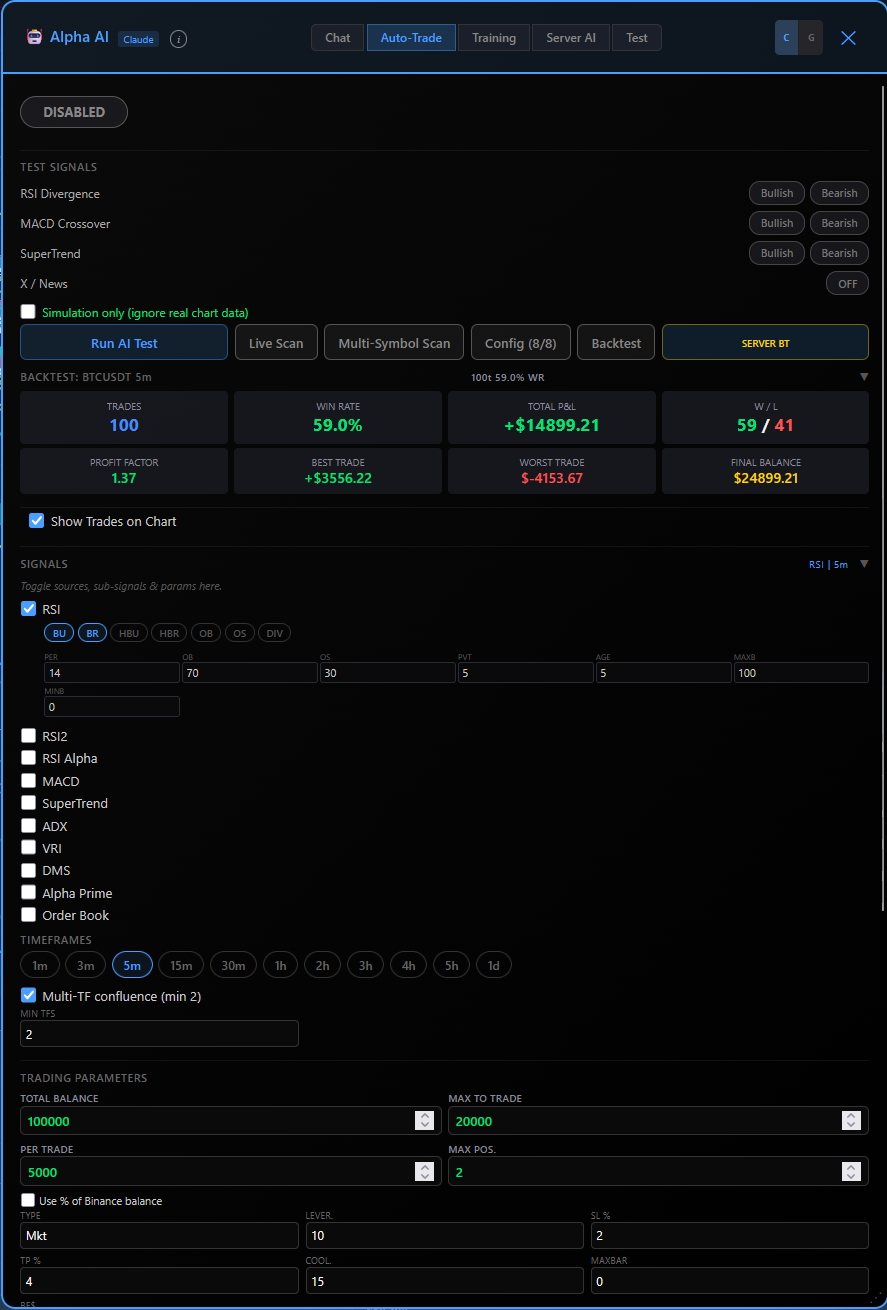Expand the BACKTEST BTCUSDT 5m results section
887x1310 pixels.
click(x=864, y=377)
